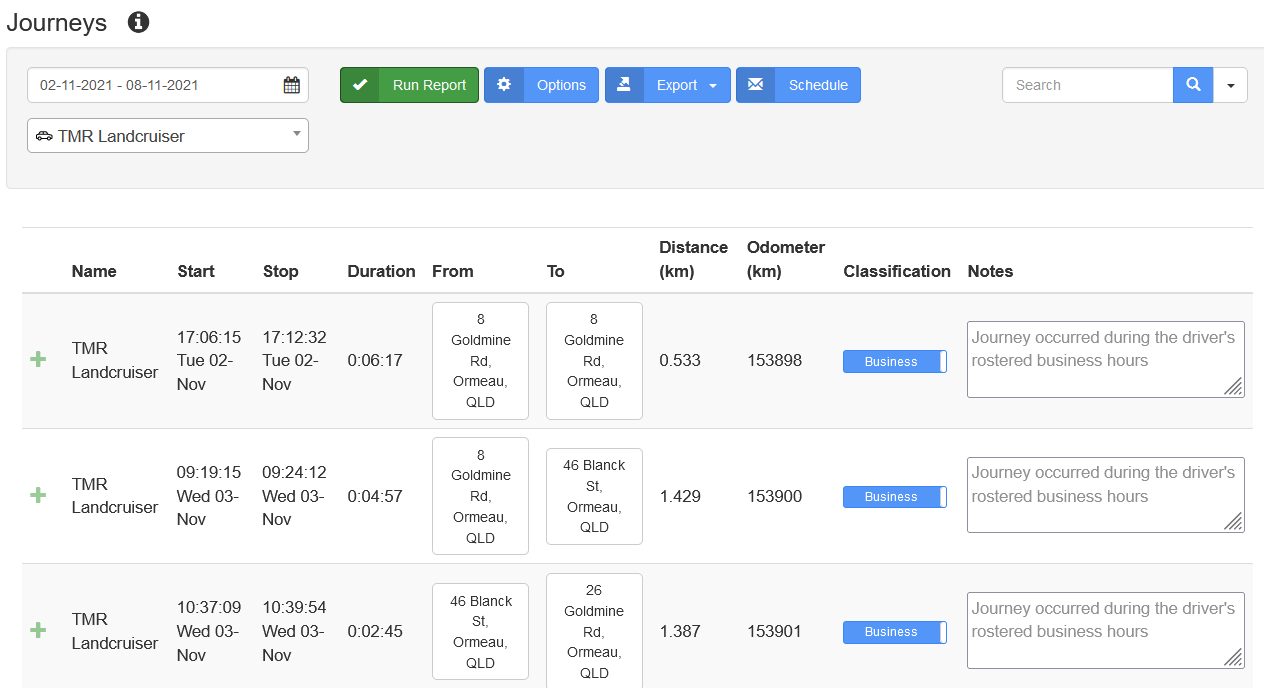Click the duration 0:06:17

(x=375, y=360)
